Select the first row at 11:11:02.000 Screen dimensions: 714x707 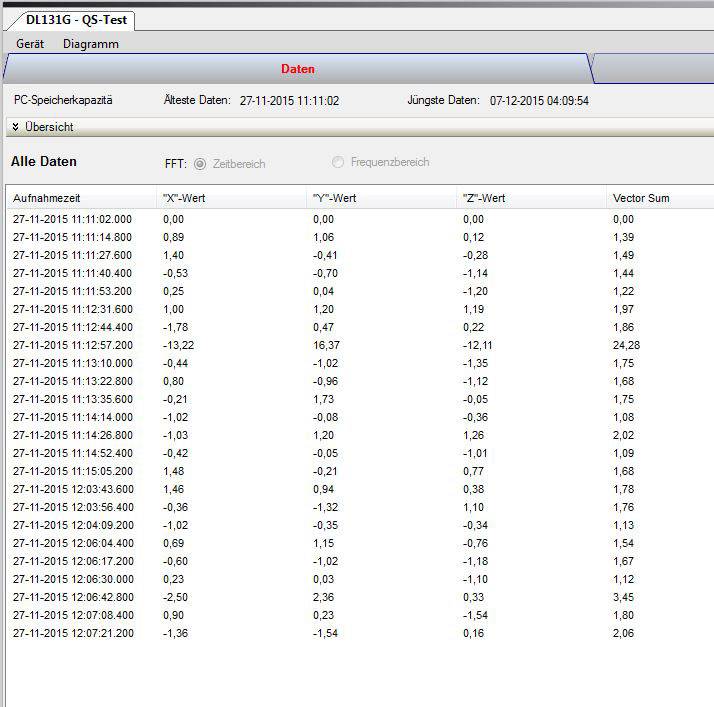72,218
